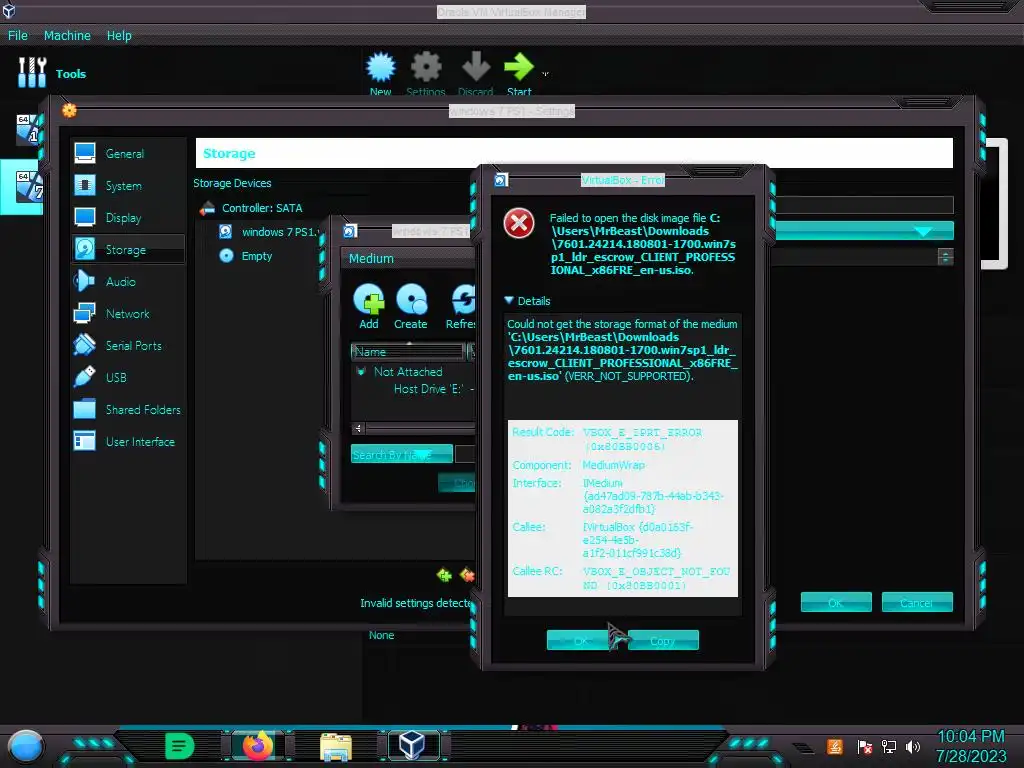Open the Storage settings category
1024x768 pixels.
coord(127,249)
